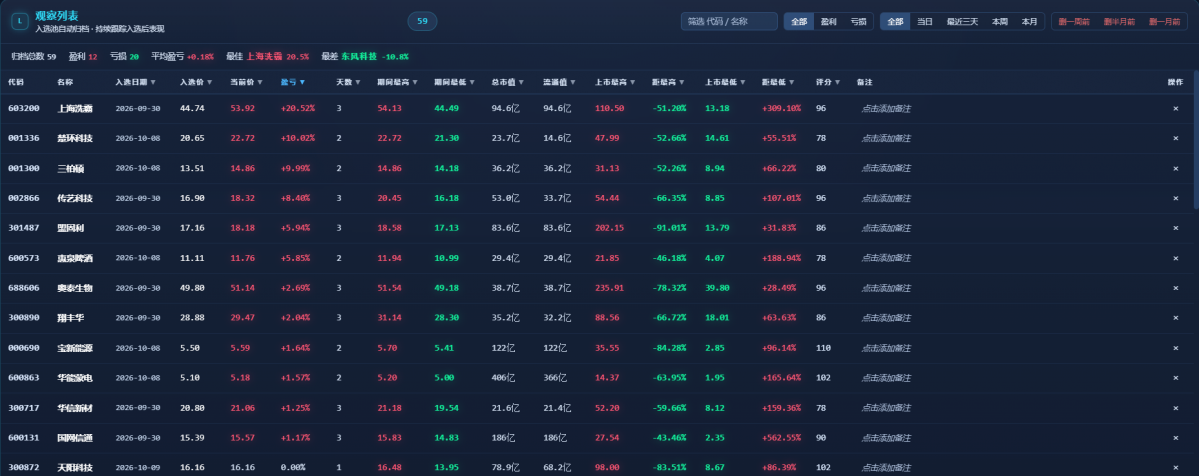Viewport: 1199px width, 476px height.
Task: Click the +562.55% value in row 600131
Action: click(781, 438)
